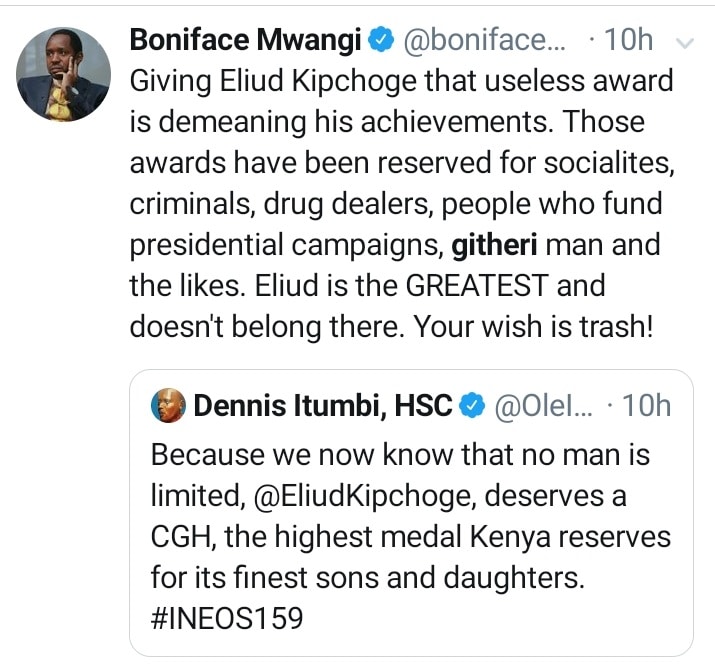Viewport: 715px width, 671px height.
Task: Click the @boniface... handle
Action: [477, 42]
